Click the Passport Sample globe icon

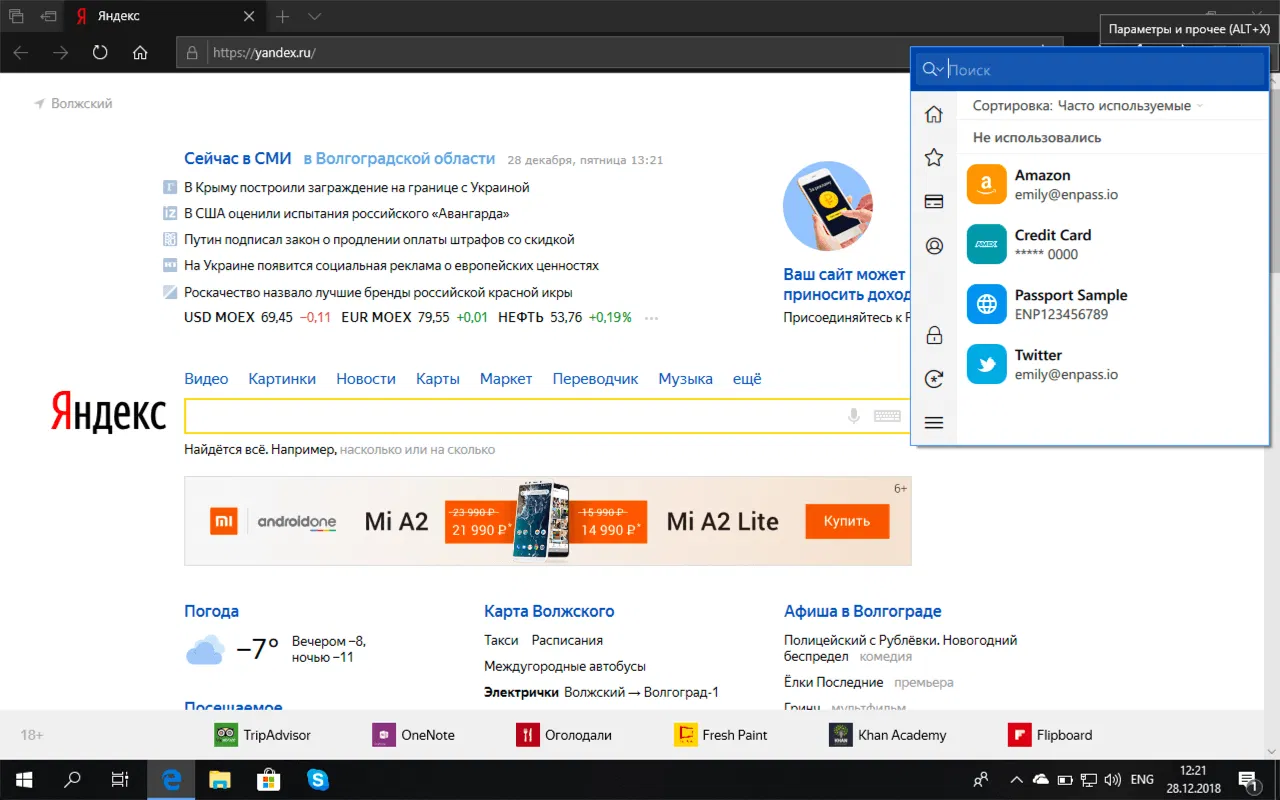click(986, 304)
